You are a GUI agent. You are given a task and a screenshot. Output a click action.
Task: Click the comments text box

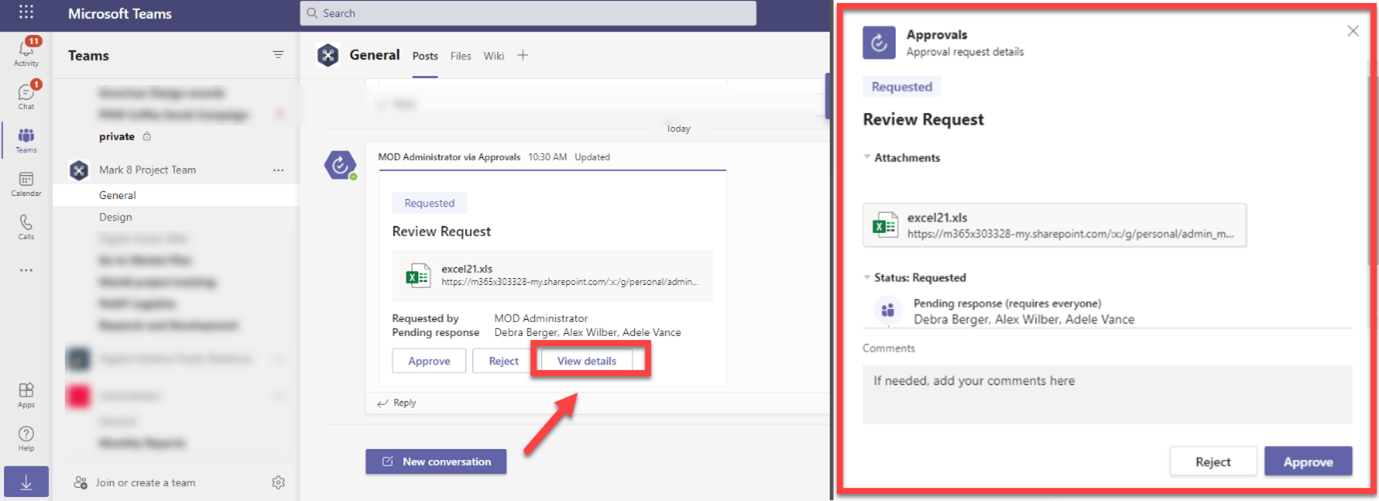coord(1107,394)
